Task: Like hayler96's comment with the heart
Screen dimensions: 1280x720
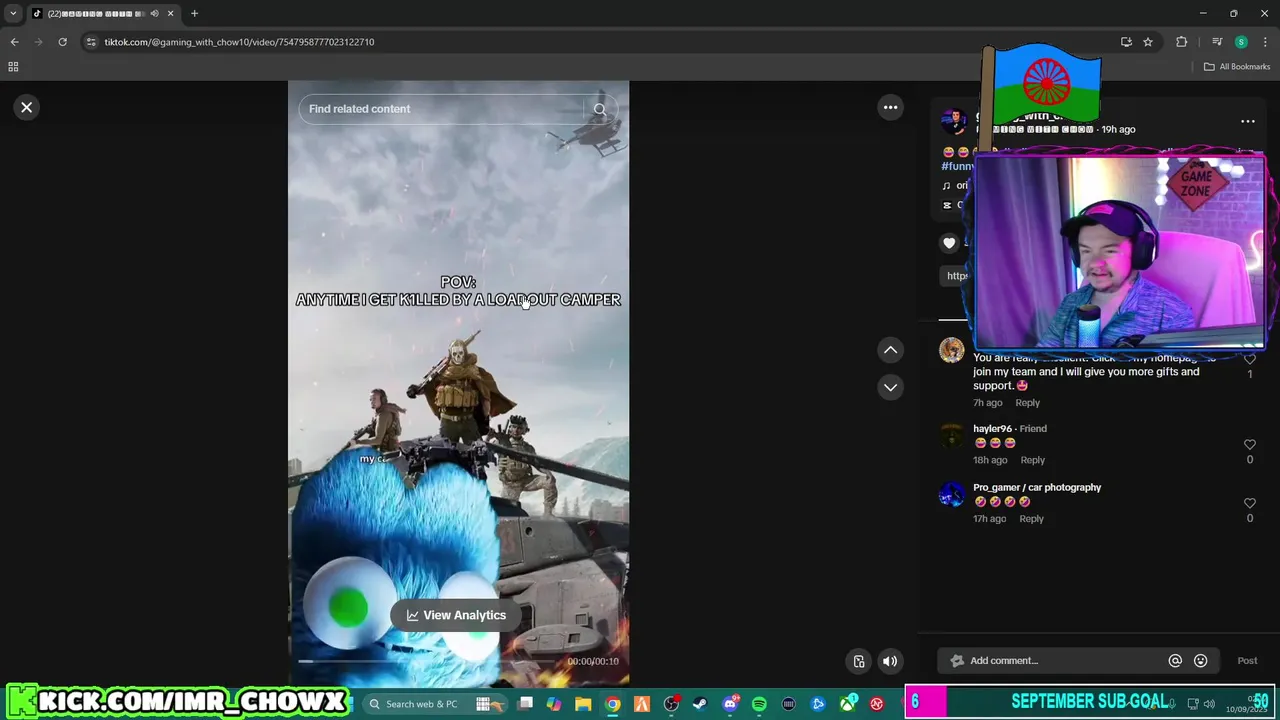Action: [x=1249, y=444]
